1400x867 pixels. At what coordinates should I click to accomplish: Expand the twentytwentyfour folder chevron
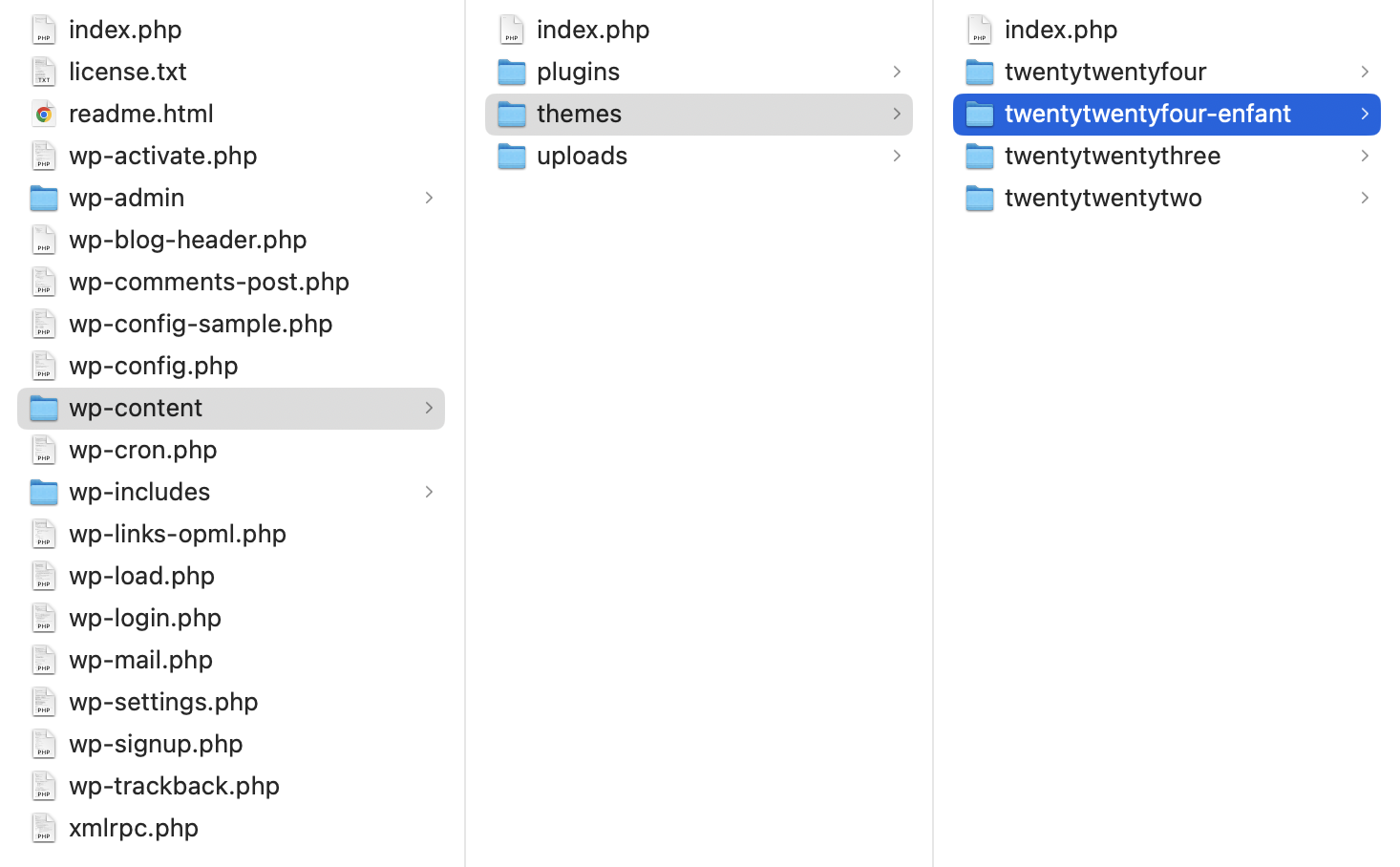[1365, 72]
